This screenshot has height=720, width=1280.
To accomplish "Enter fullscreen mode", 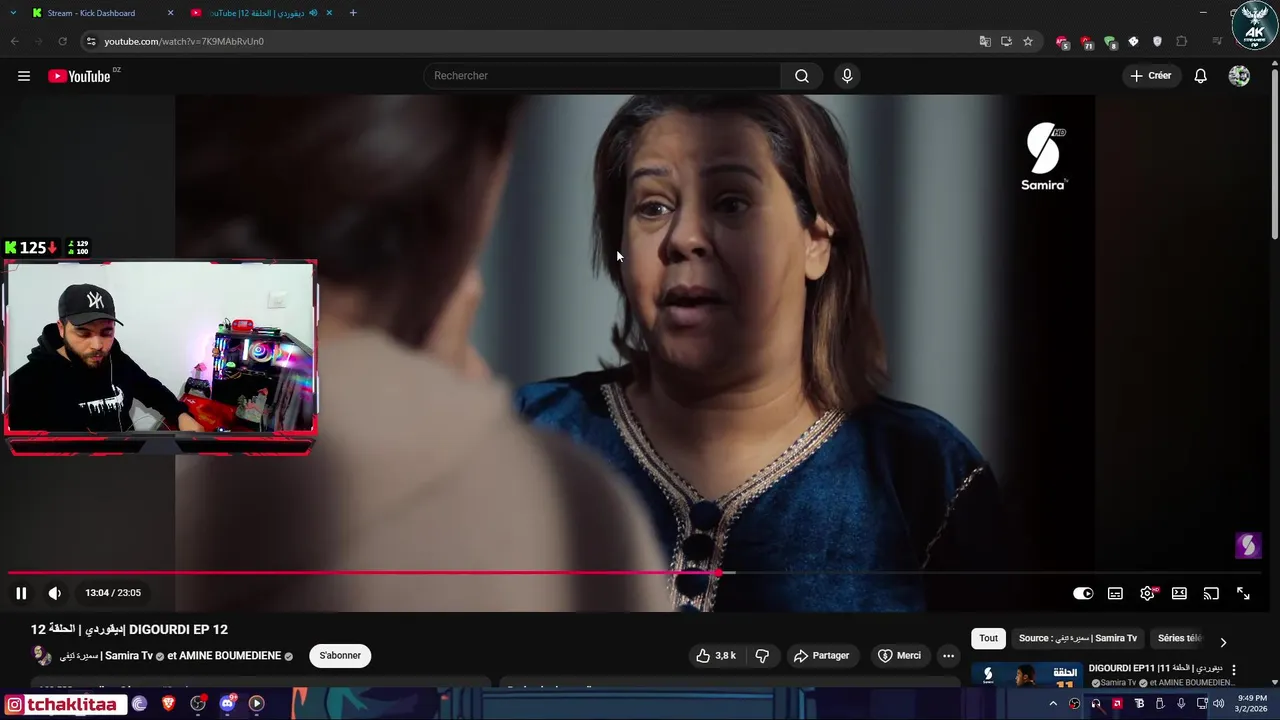I will (x=1243, y=593).
